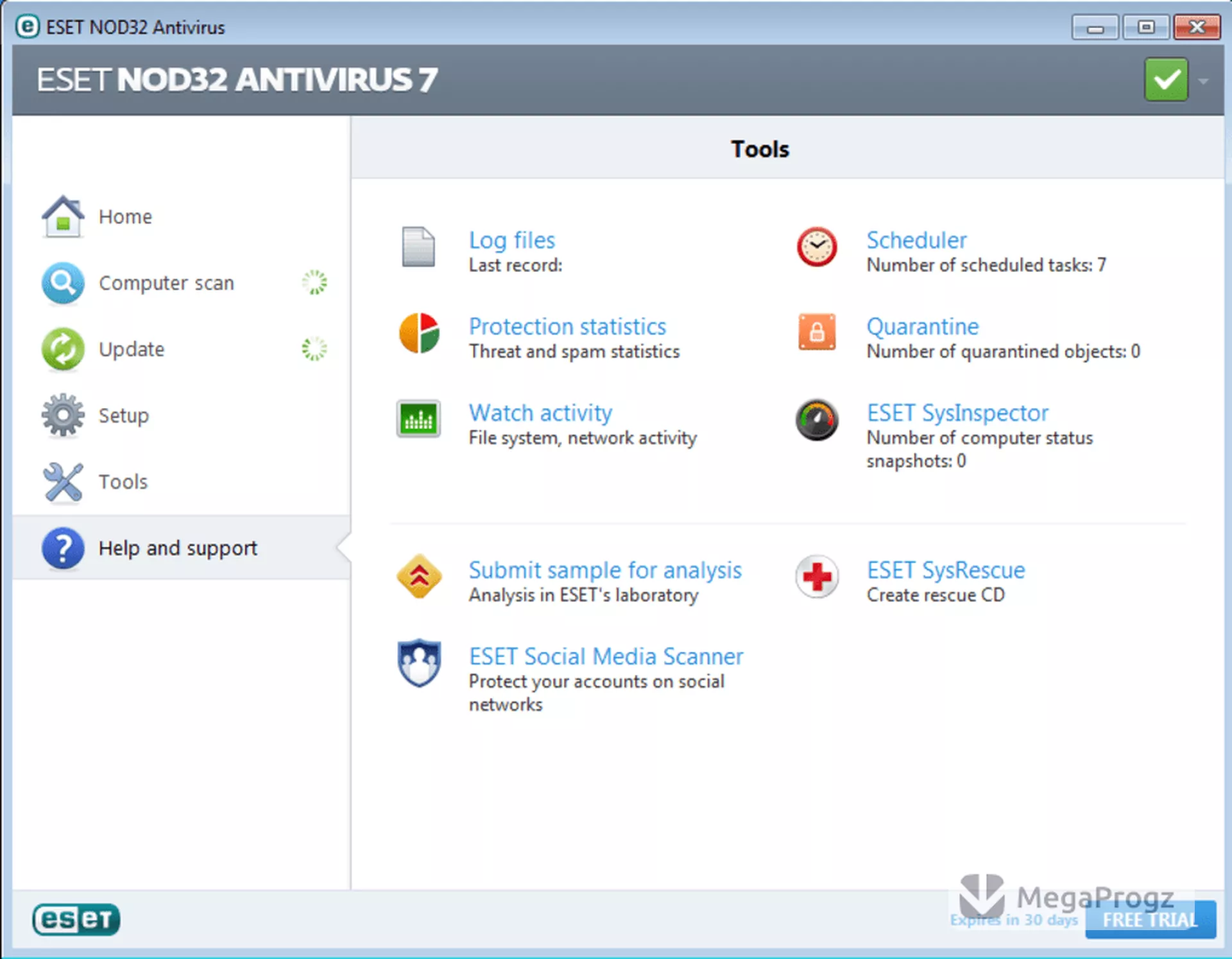Click the Help and support question icon
Viewport: 1232px width, 959px height.
pyautogui.click(x=62, y=548)
